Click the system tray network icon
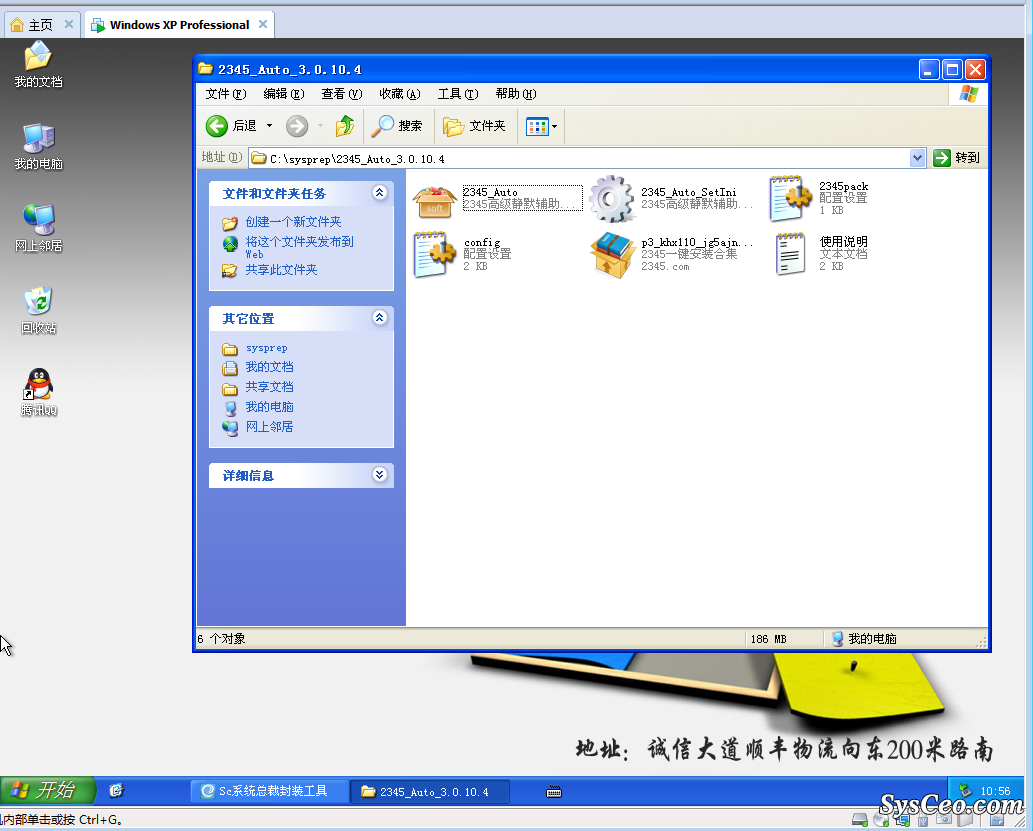 pos(965,790)
